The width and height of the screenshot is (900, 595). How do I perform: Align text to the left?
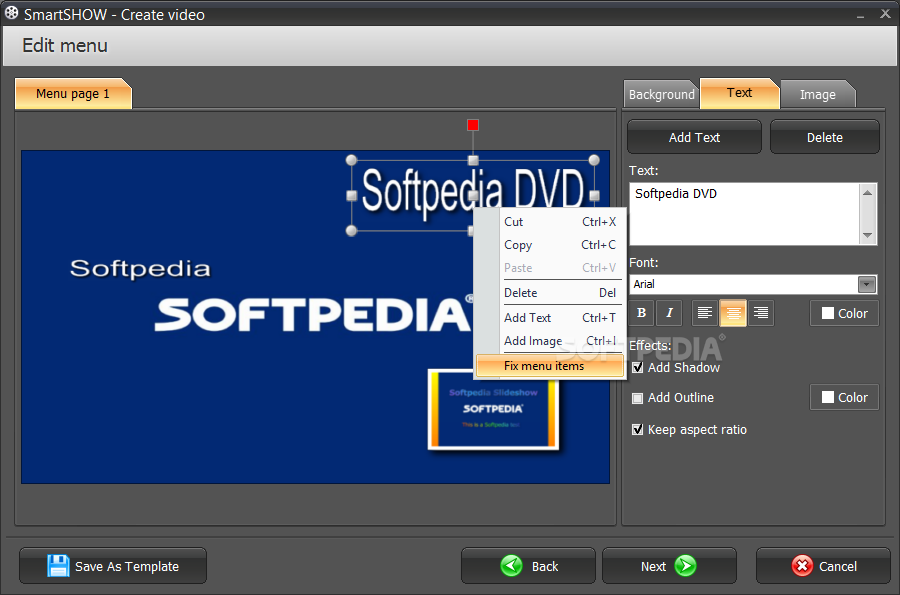click(705, 313)
